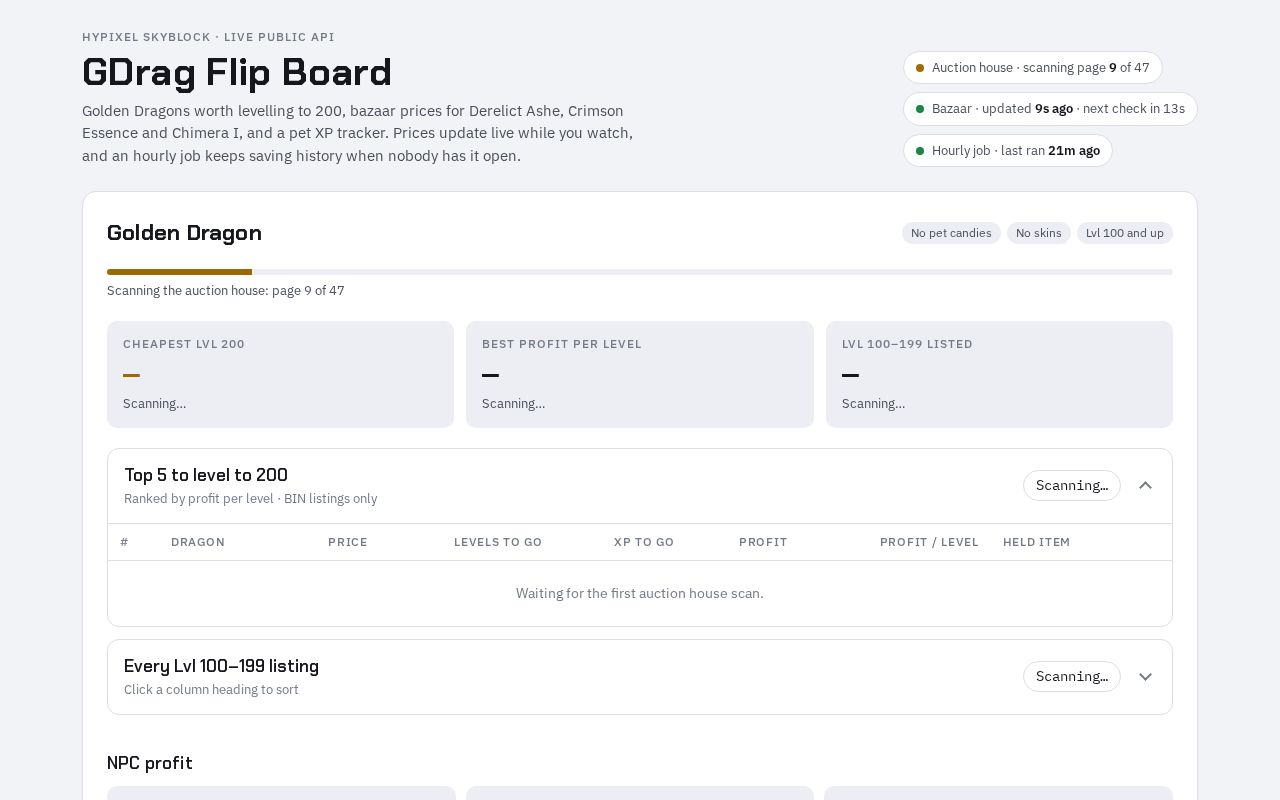
Task: Click "Scanning the auction house: page 9 of 47" text
Action: tap(226, 291)
